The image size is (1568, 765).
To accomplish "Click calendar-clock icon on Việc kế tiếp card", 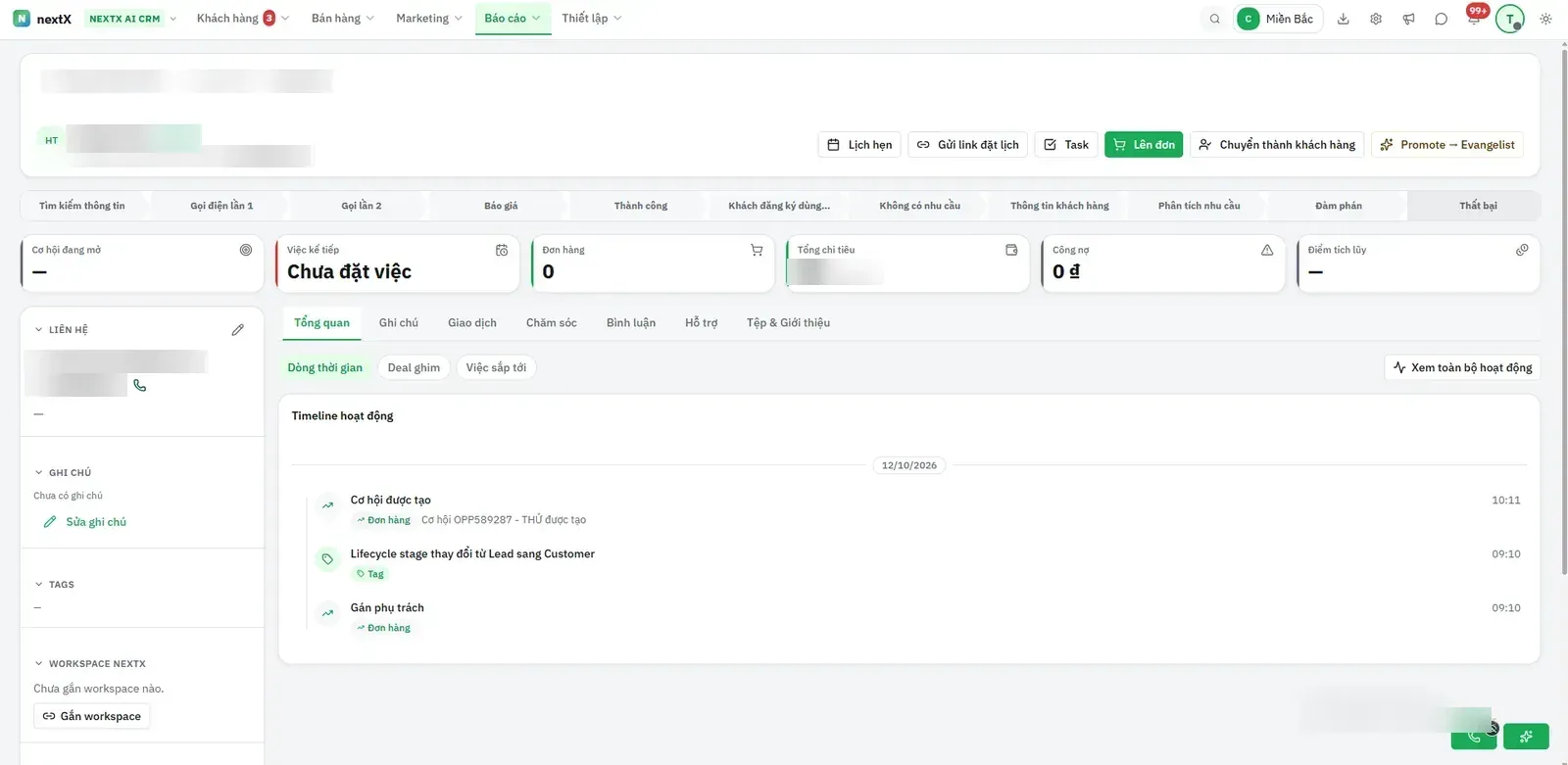I will (502, 250).
